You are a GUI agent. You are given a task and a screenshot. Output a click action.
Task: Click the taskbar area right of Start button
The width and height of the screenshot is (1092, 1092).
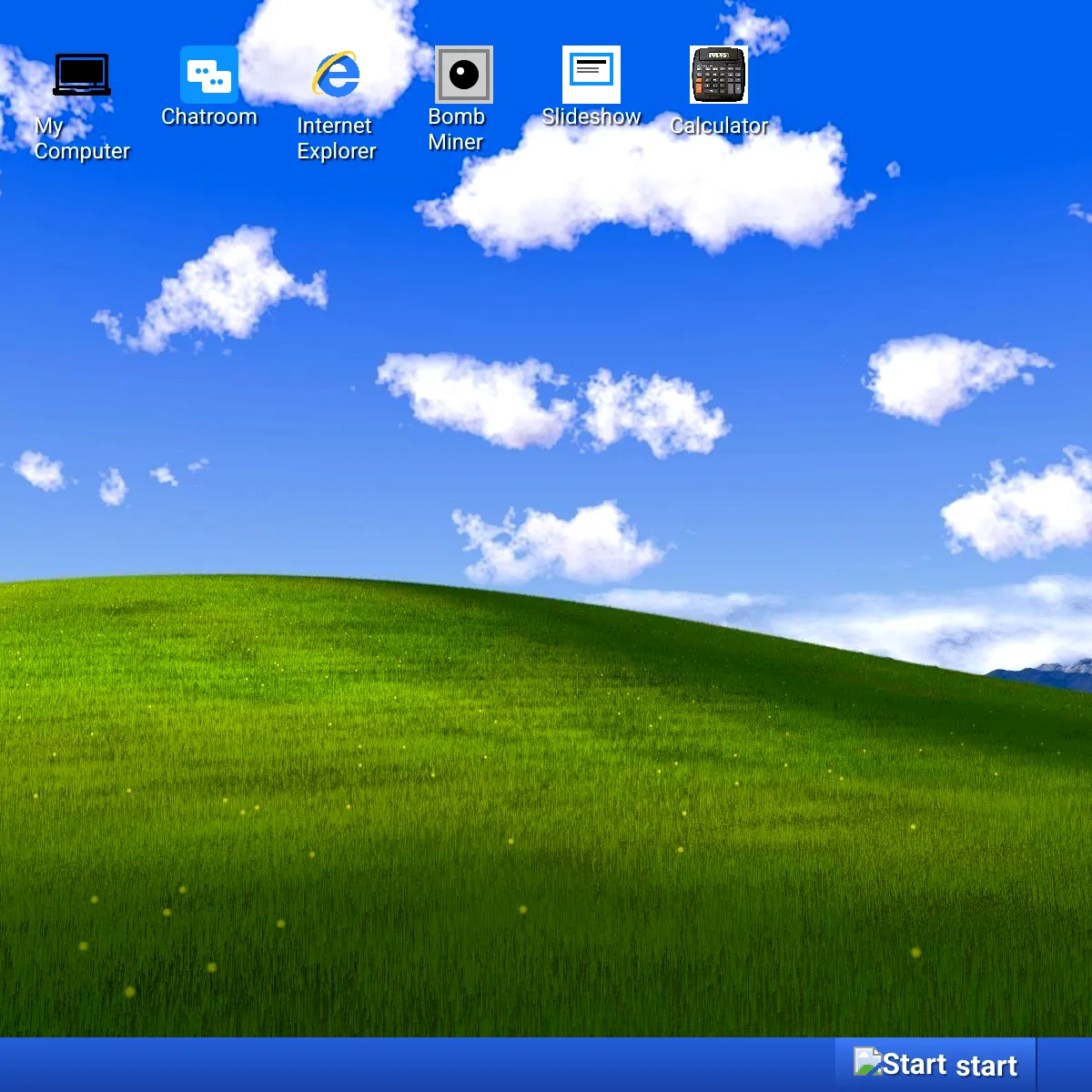pos(1065,1065)
